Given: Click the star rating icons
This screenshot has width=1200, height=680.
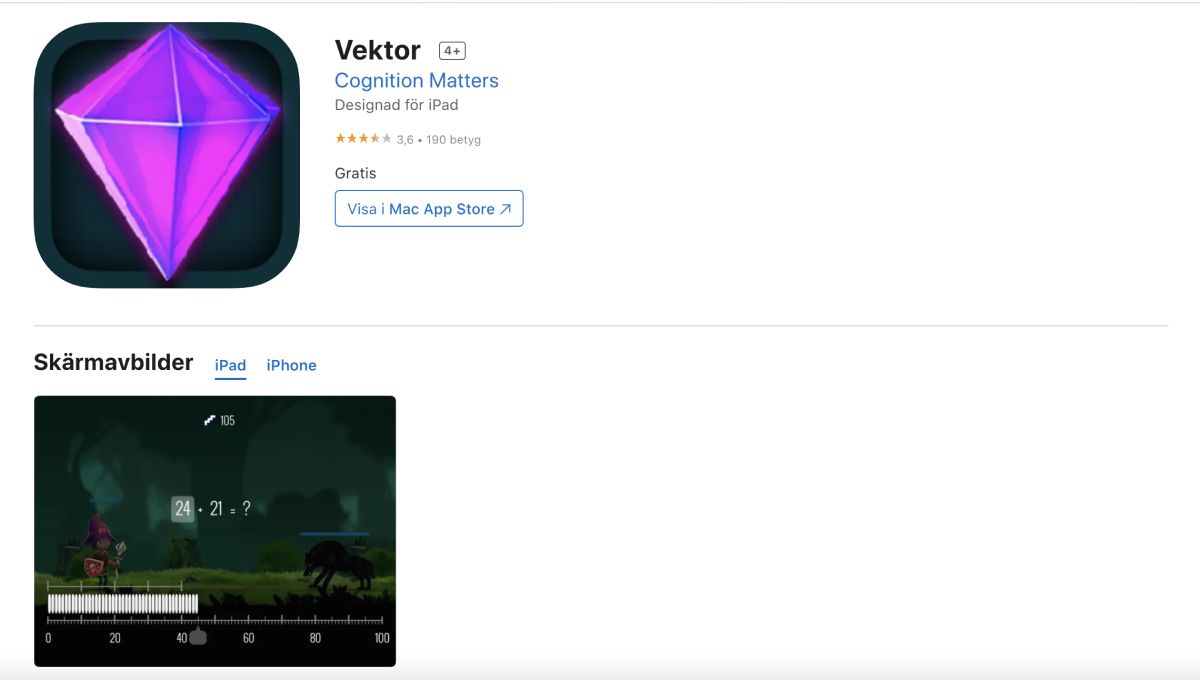Looking at the screenshot, I should [363, 139].
